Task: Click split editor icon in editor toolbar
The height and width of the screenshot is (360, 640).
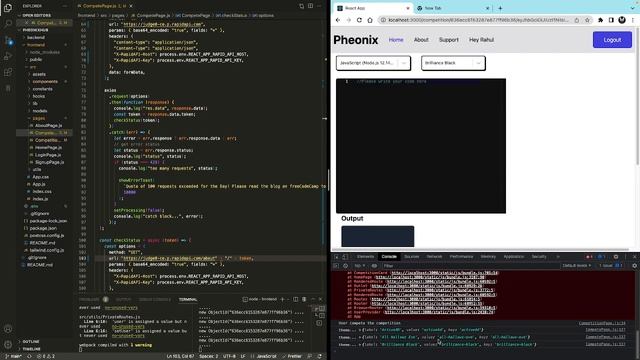Action: (x=311, y=6)
